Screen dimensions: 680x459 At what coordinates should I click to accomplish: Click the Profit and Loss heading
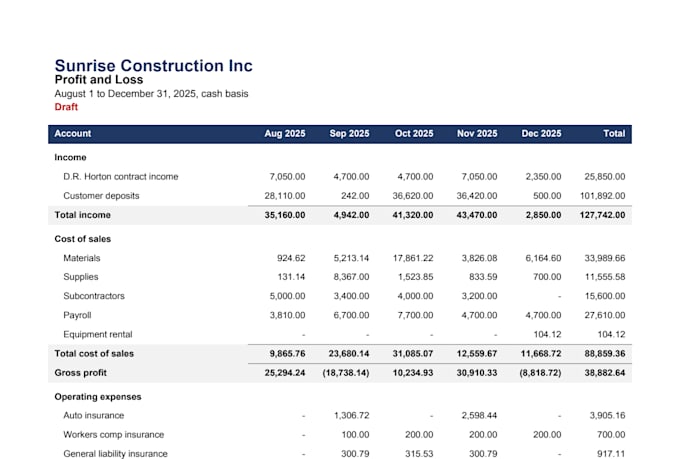pos(99,80)
